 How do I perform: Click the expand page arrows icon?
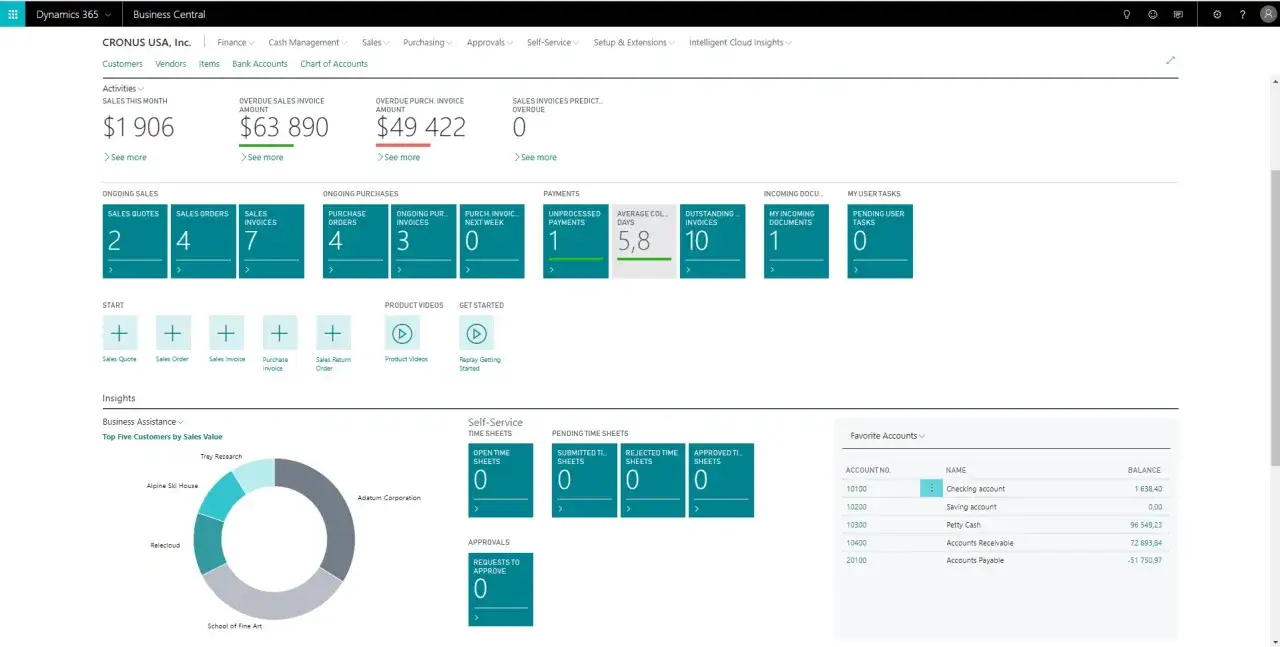(1170, 60)
